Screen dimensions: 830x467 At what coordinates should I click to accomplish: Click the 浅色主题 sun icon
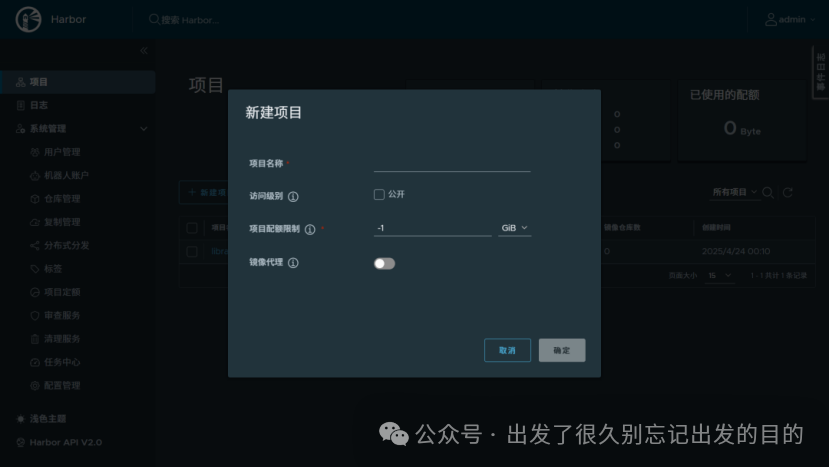21,419
